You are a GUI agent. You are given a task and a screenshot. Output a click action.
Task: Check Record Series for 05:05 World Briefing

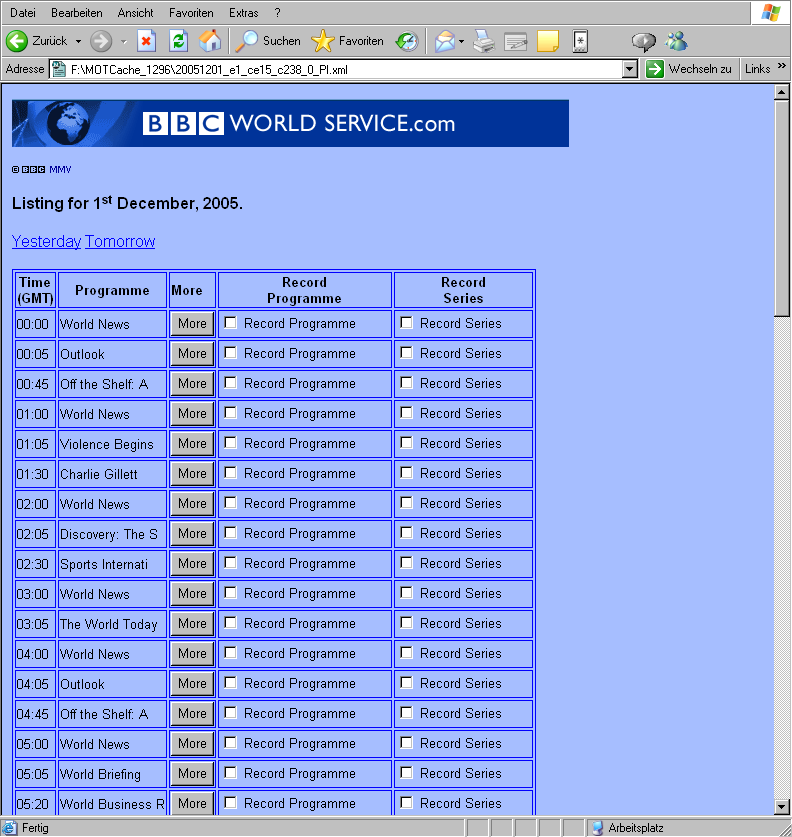(407, 772)
